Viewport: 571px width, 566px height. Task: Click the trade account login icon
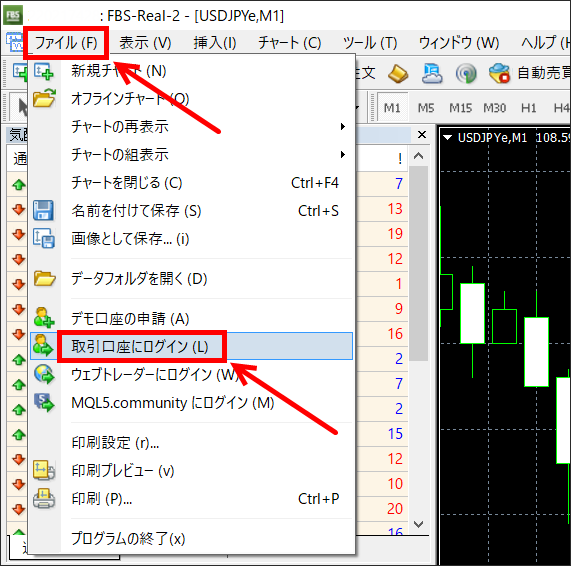click(x=43, y=346)
